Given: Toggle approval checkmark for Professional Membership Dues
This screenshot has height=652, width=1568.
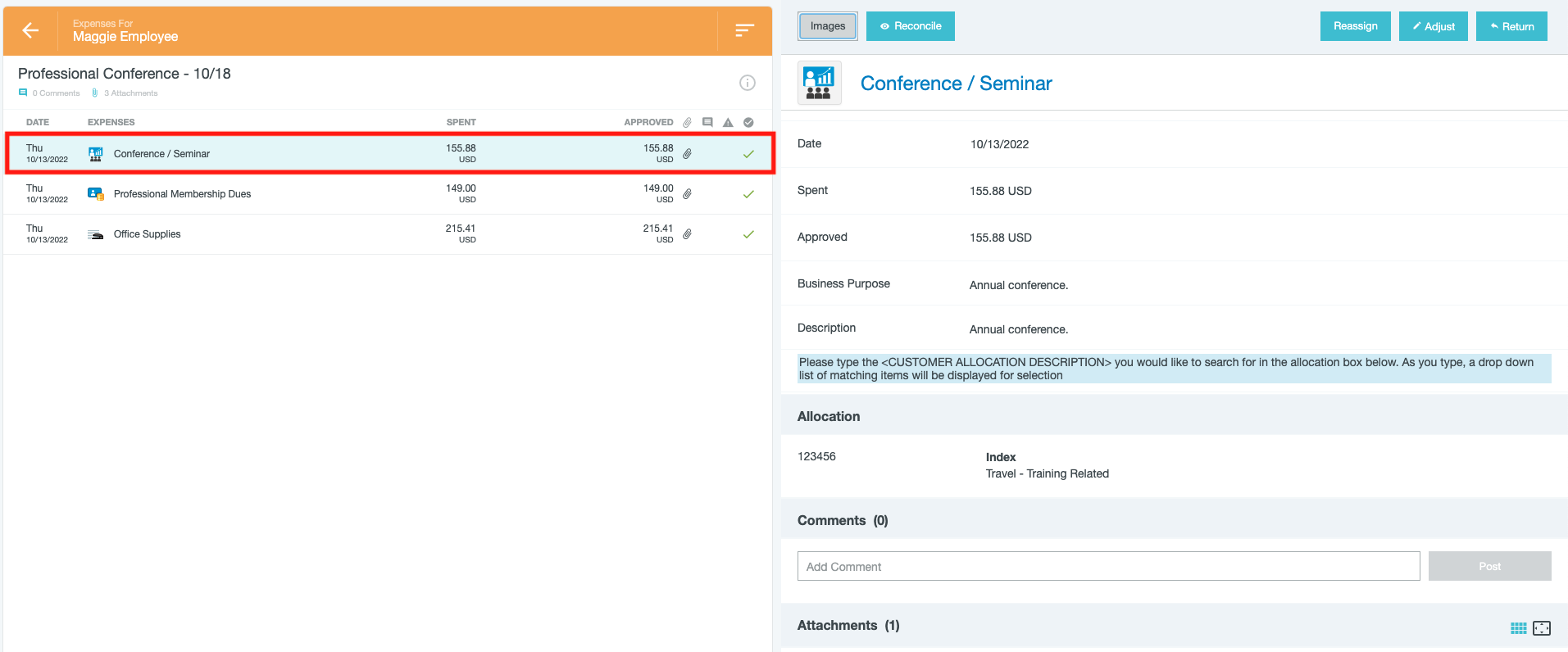Looking at the screenshot, I should tap(748, 194).
